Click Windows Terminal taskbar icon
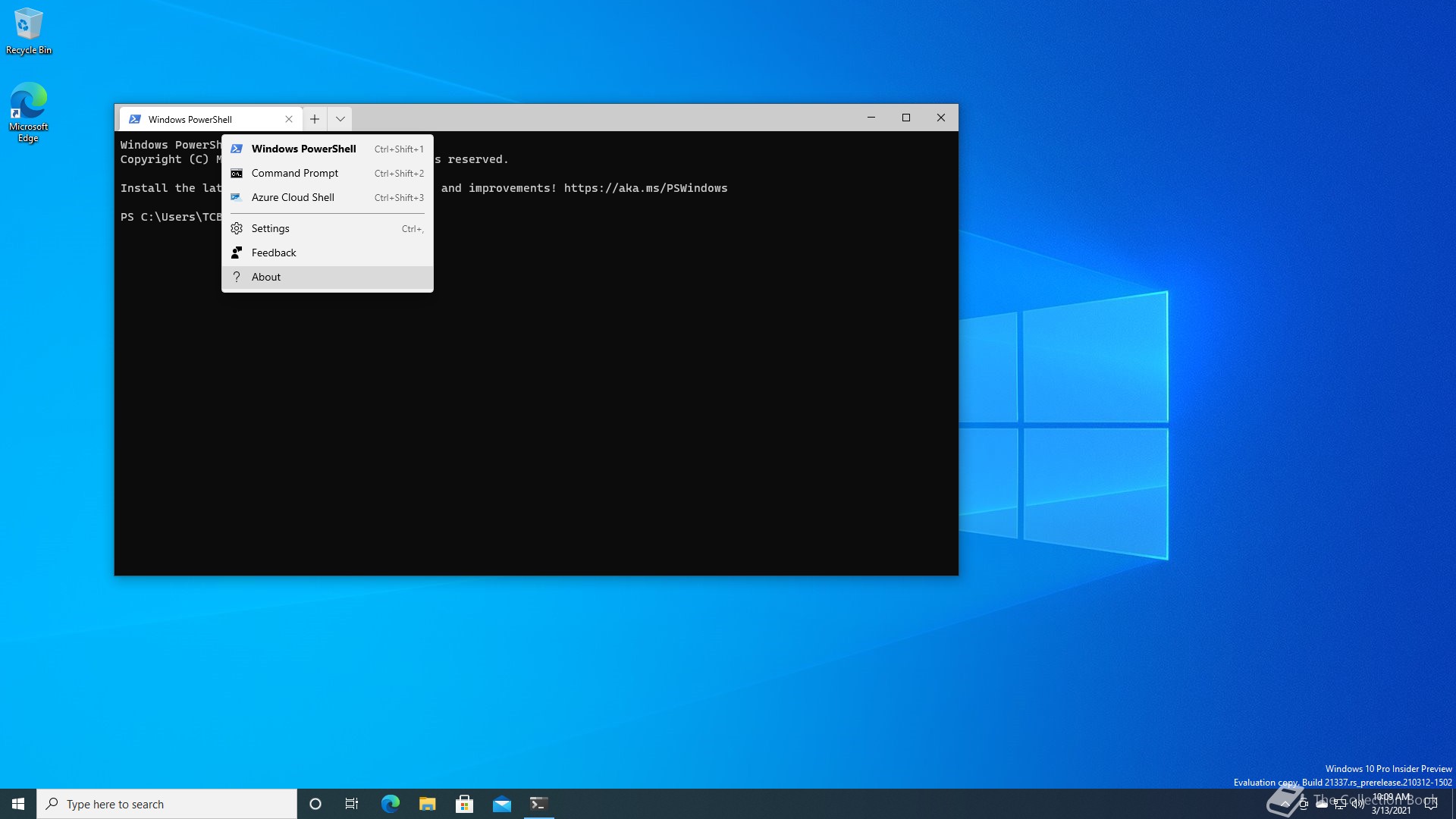Screen dimensions: 1456x819 pyautogui.click(x=539, y=804)
